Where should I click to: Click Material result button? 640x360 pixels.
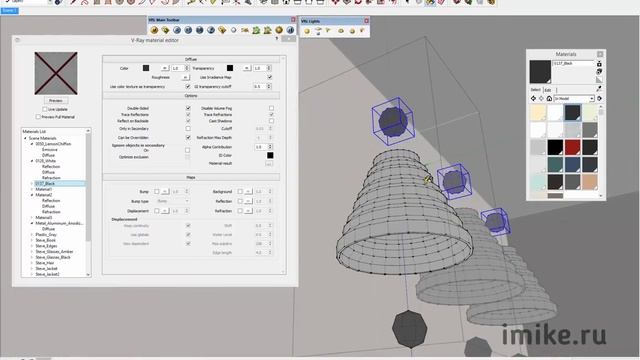click(x=269, y=163)
